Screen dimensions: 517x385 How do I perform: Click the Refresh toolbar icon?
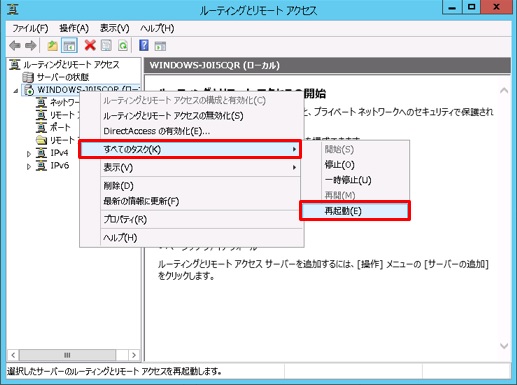(x=123, y=45)
